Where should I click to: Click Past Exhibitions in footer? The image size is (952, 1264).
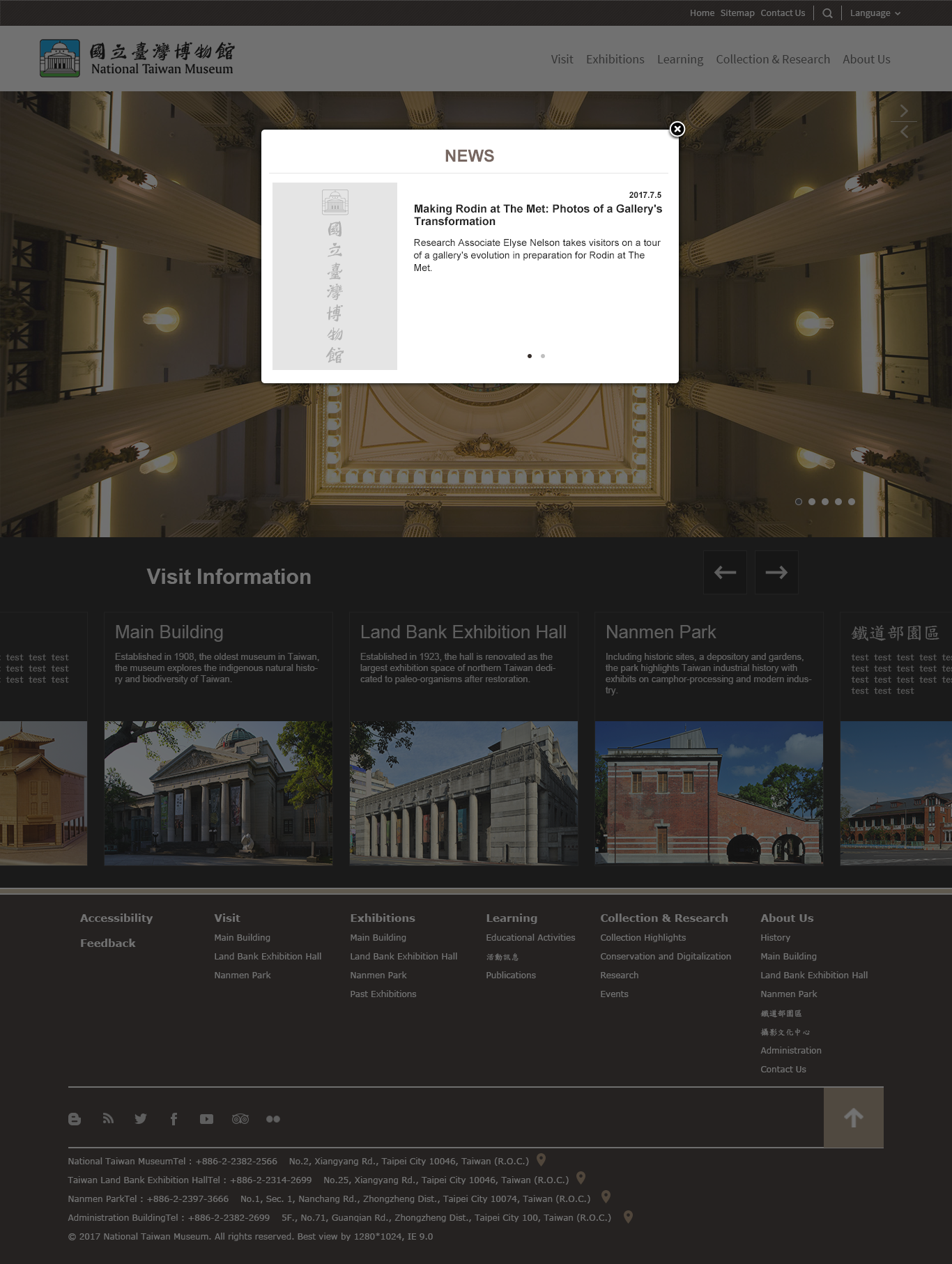point(383,994)
